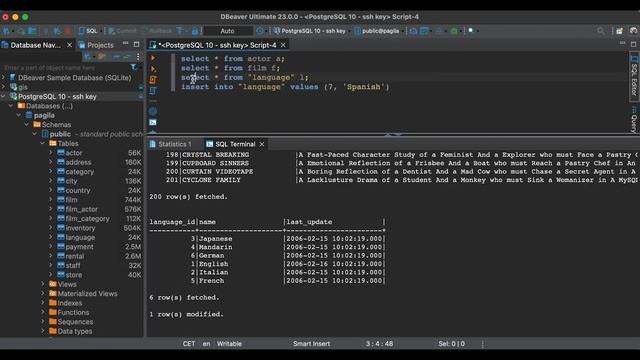
Task: Click the transaction log icon next to Auto
Action: click(260, 31)
